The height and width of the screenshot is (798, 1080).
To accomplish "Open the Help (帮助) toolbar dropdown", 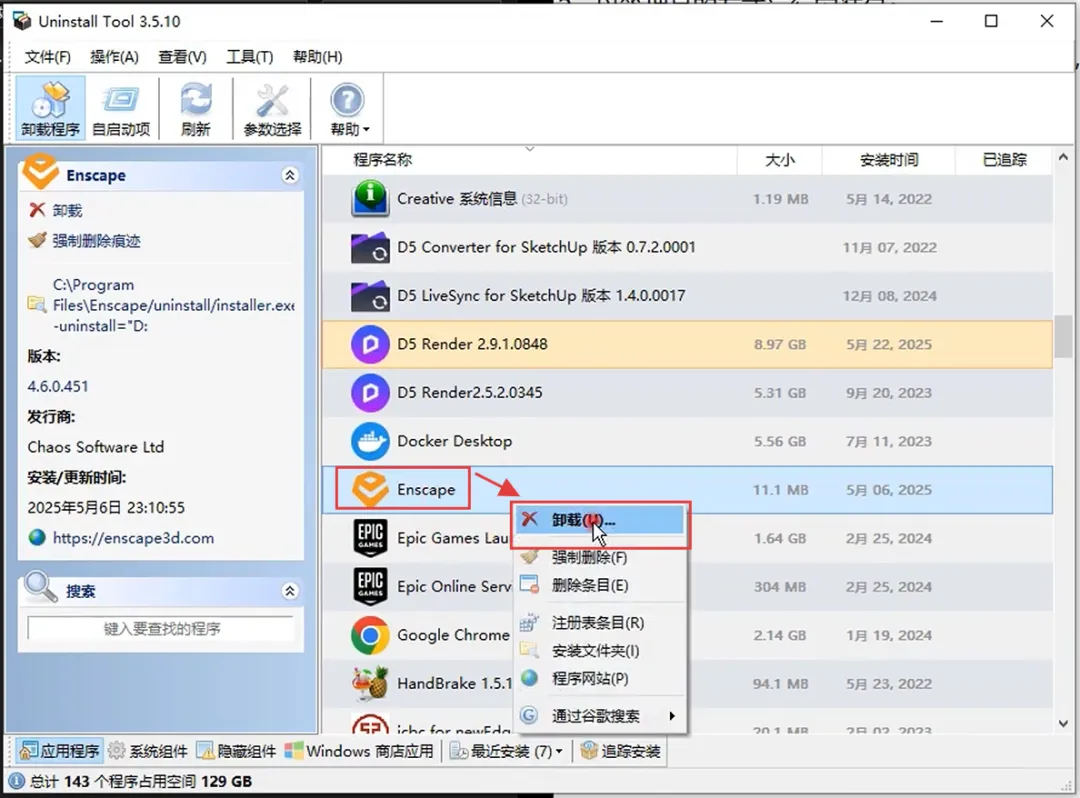I will tap(348, 108).
